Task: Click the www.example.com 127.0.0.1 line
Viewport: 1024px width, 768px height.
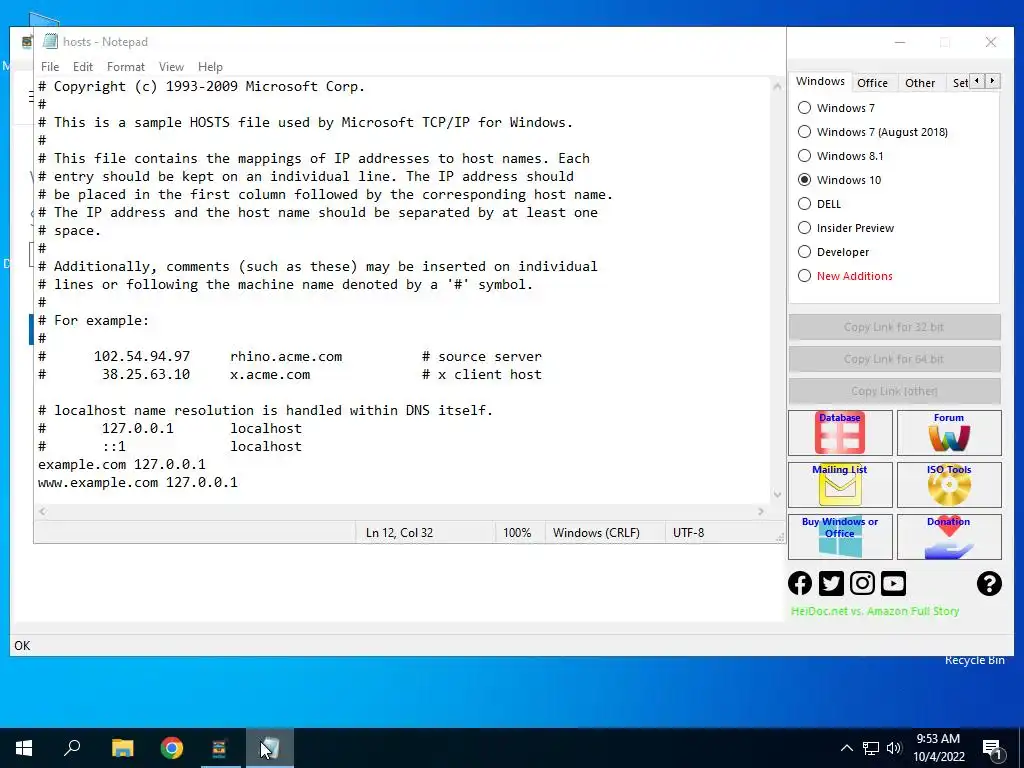Action: 138,482
